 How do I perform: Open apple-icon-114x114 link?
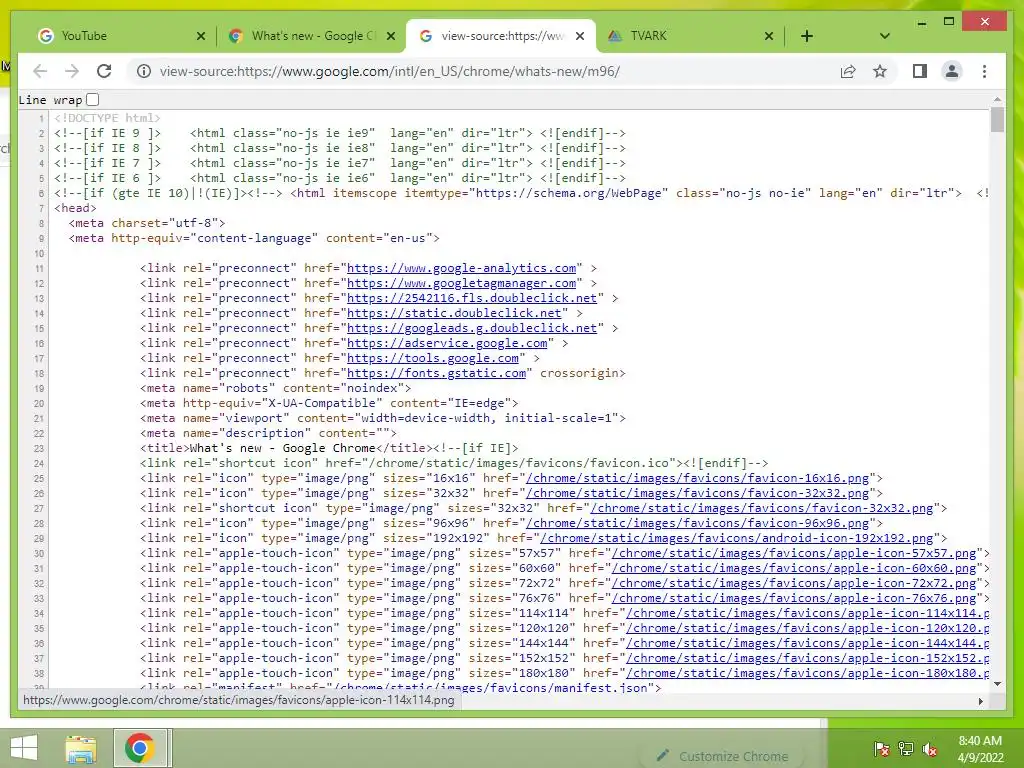pos(808,613)
